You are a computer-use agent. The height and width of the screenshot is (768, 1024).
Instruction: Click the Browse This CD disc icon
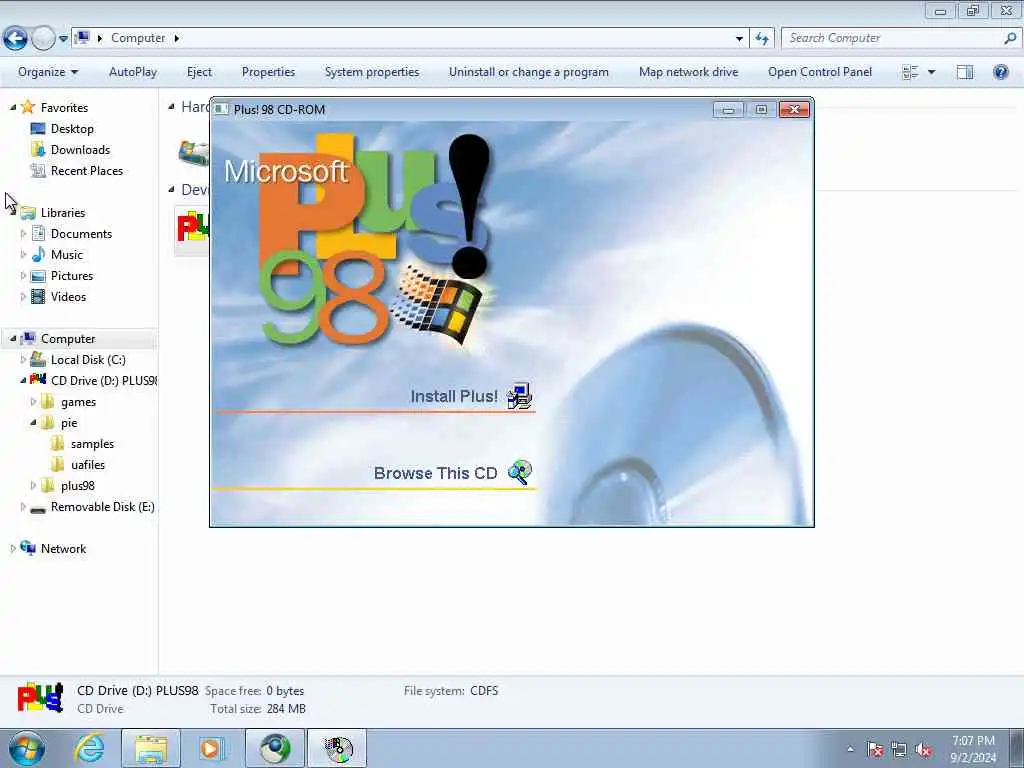click(x=520, y=472)
